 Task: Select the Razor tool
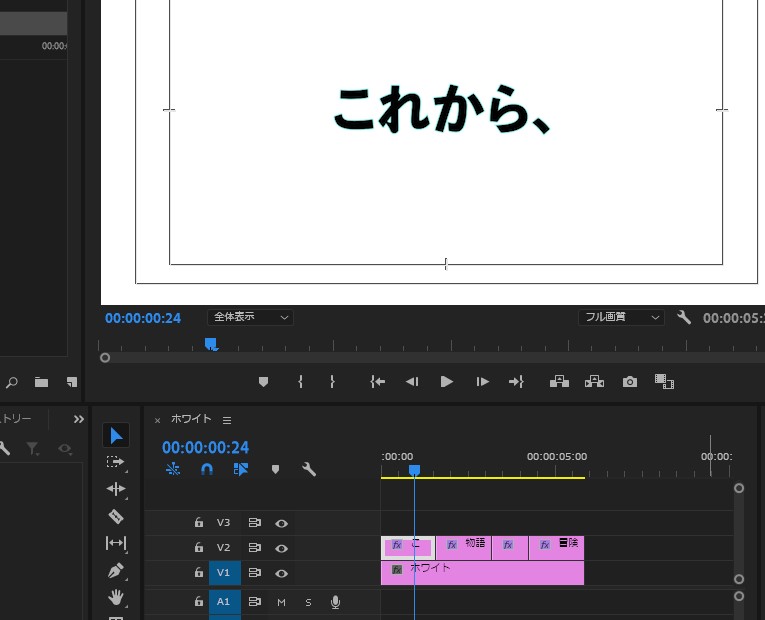coord(116,516)
